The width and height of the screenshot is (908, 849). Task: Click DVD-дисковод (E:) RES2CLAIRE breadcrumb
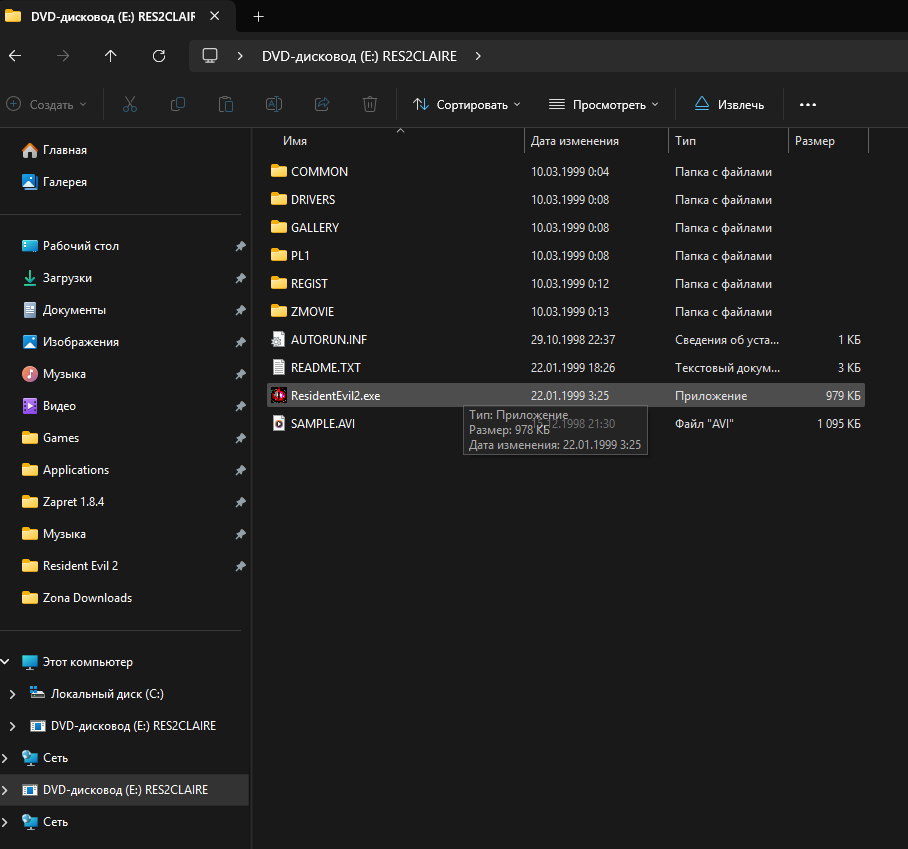(x=359, y=56)
